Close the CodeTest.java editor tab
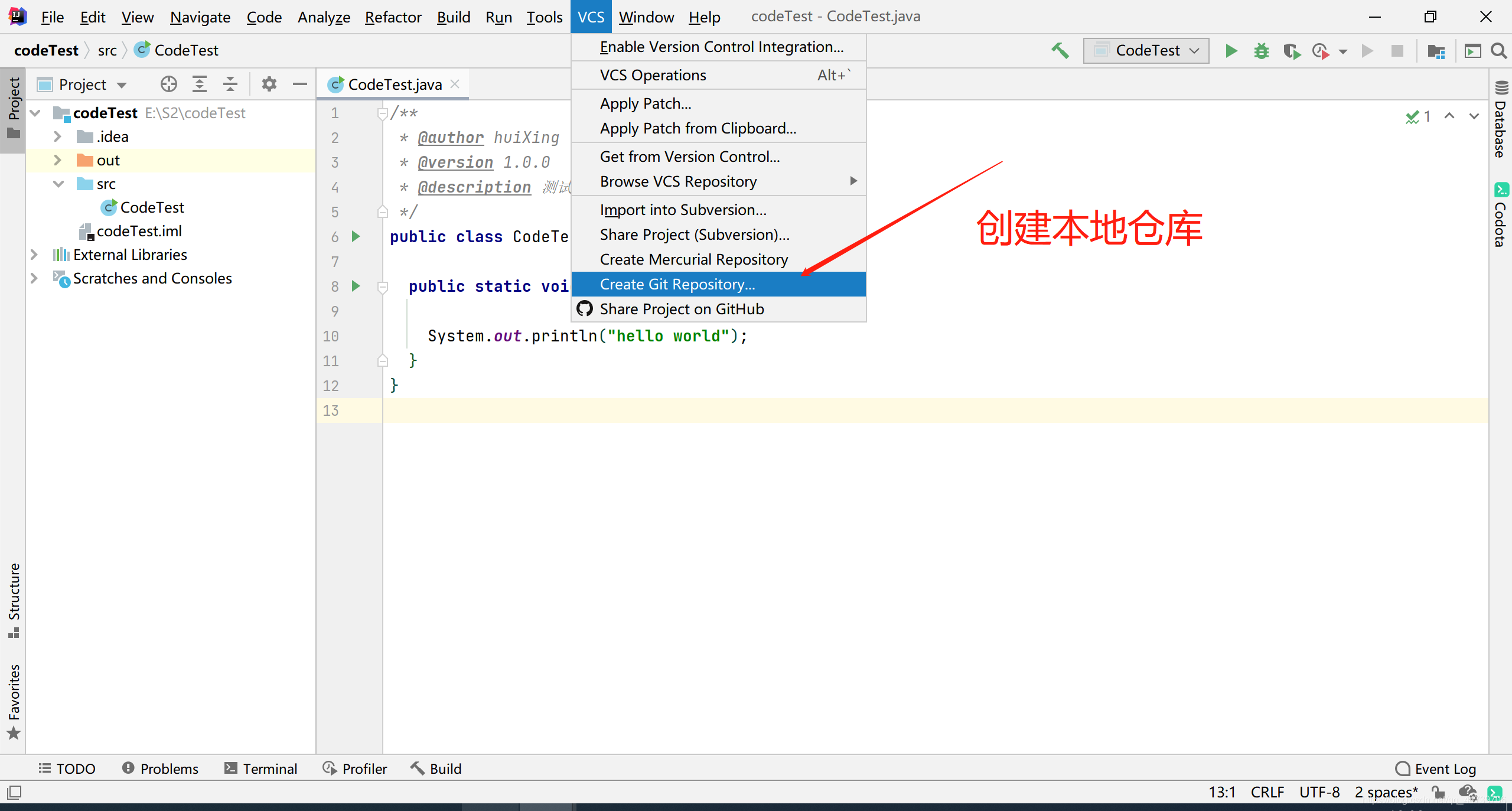This screenshot has width=1512, height=811. pyautogui.click(x=455, y=84)
